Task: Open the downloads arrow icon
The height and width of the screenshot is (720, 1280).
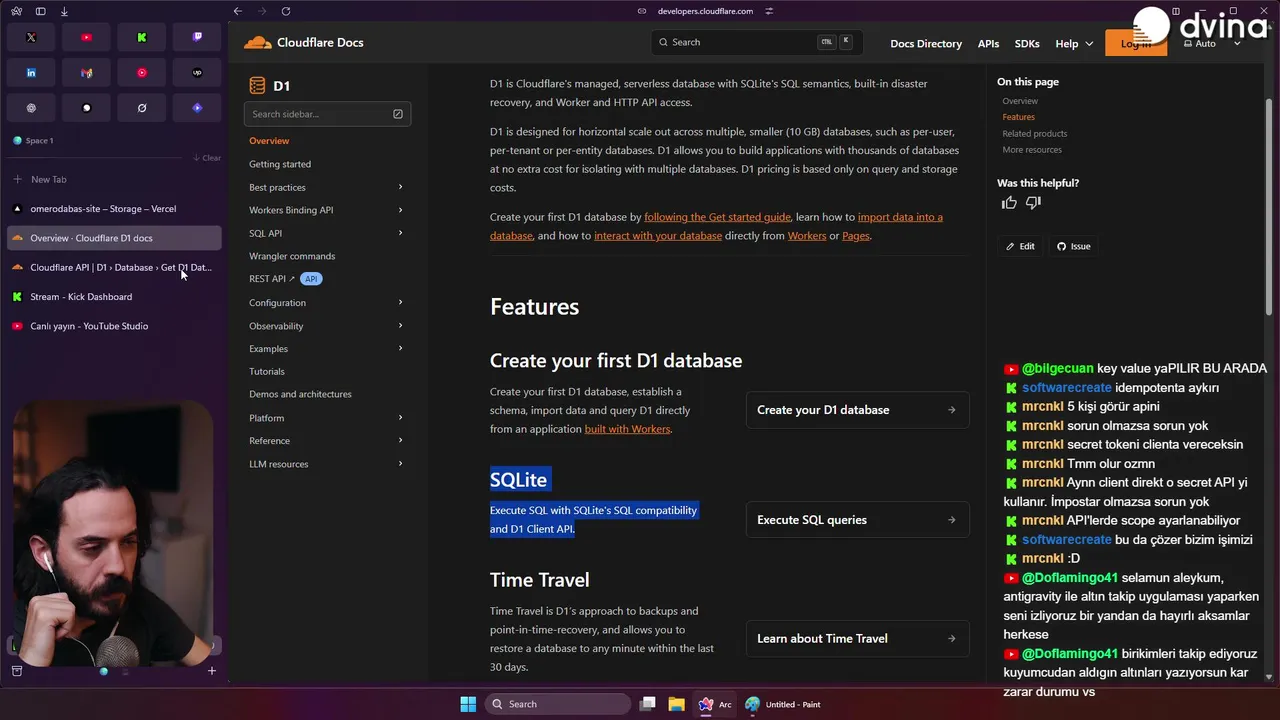Action: point(64,11)
